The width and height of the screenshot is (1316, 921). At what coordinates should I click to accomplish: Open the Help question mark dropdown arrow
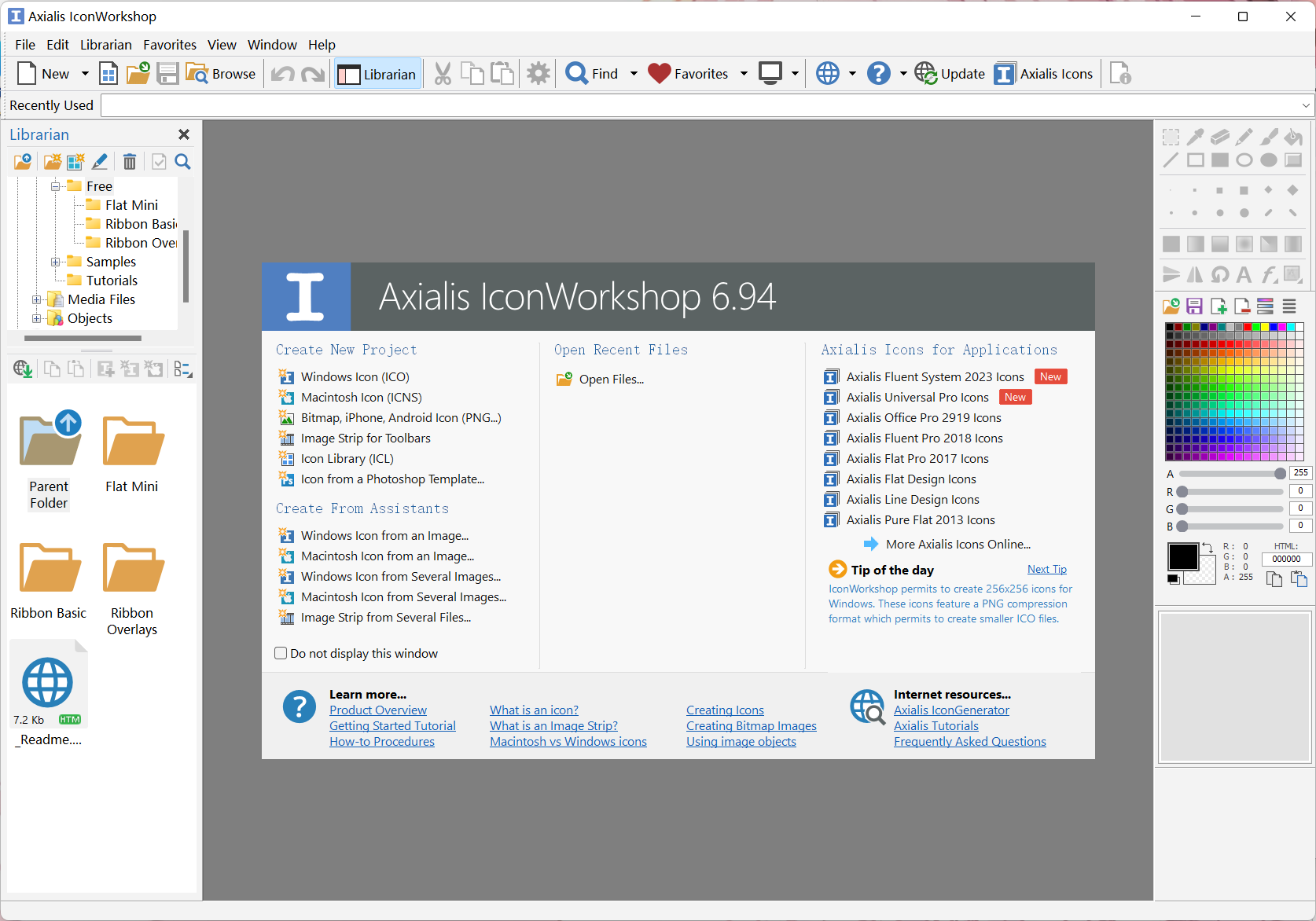(x=902, y=74)
